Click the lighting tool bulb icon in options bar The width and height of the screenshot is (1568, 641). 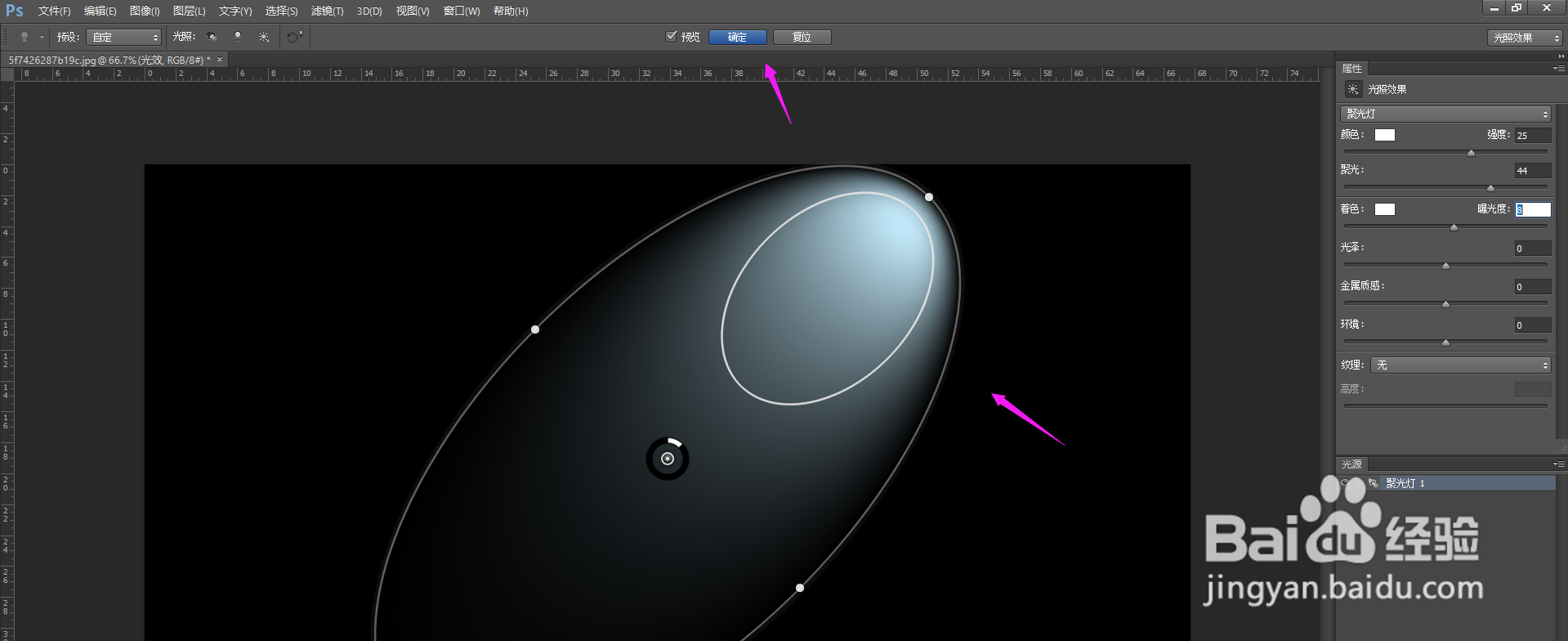point(25,37)
